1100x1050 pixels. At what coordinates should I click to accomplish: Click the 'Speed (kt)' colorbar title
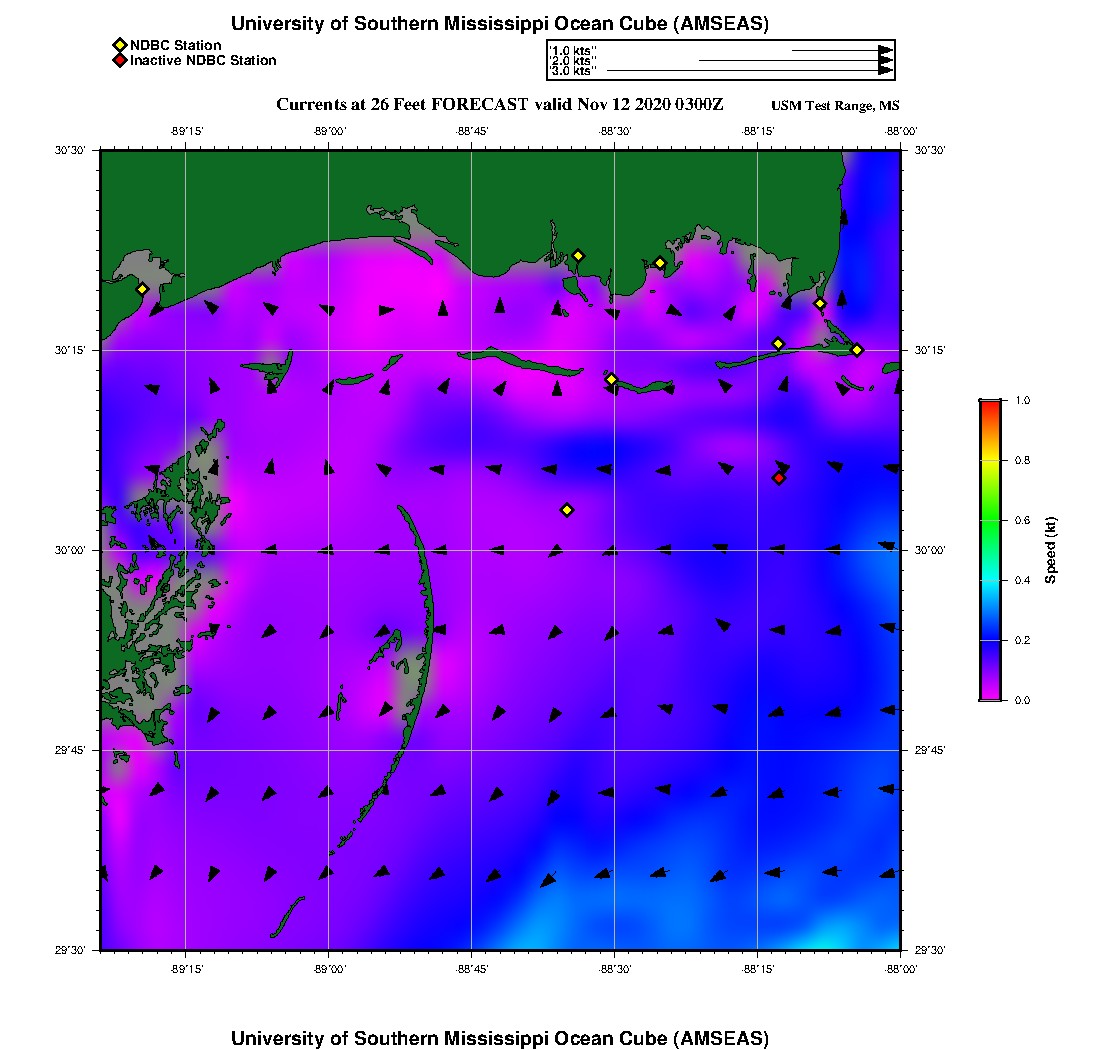(1050, 551)
